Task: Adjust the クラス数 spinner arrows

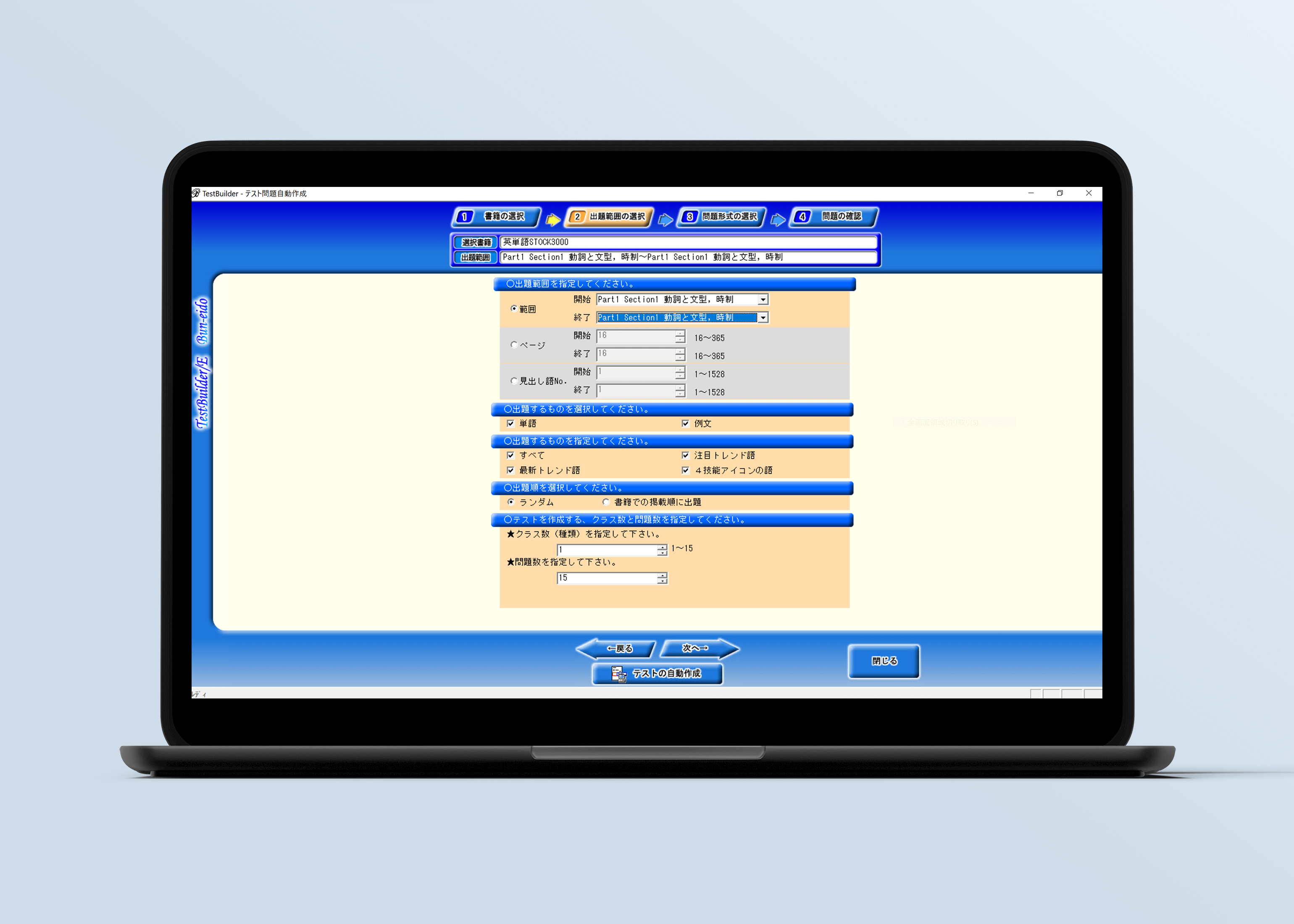Action: (662, 550)
